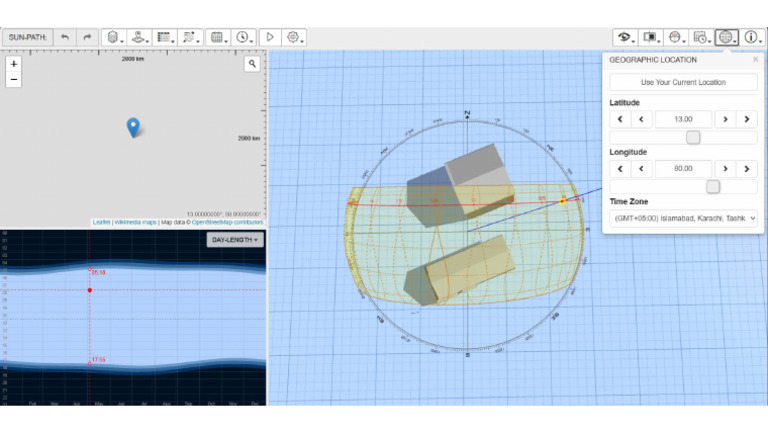The width and height of the screenshot is (768, 433).
Task: Click the redo arrow in toolbar
Action: pyautogui.click(x=87, y=37)
